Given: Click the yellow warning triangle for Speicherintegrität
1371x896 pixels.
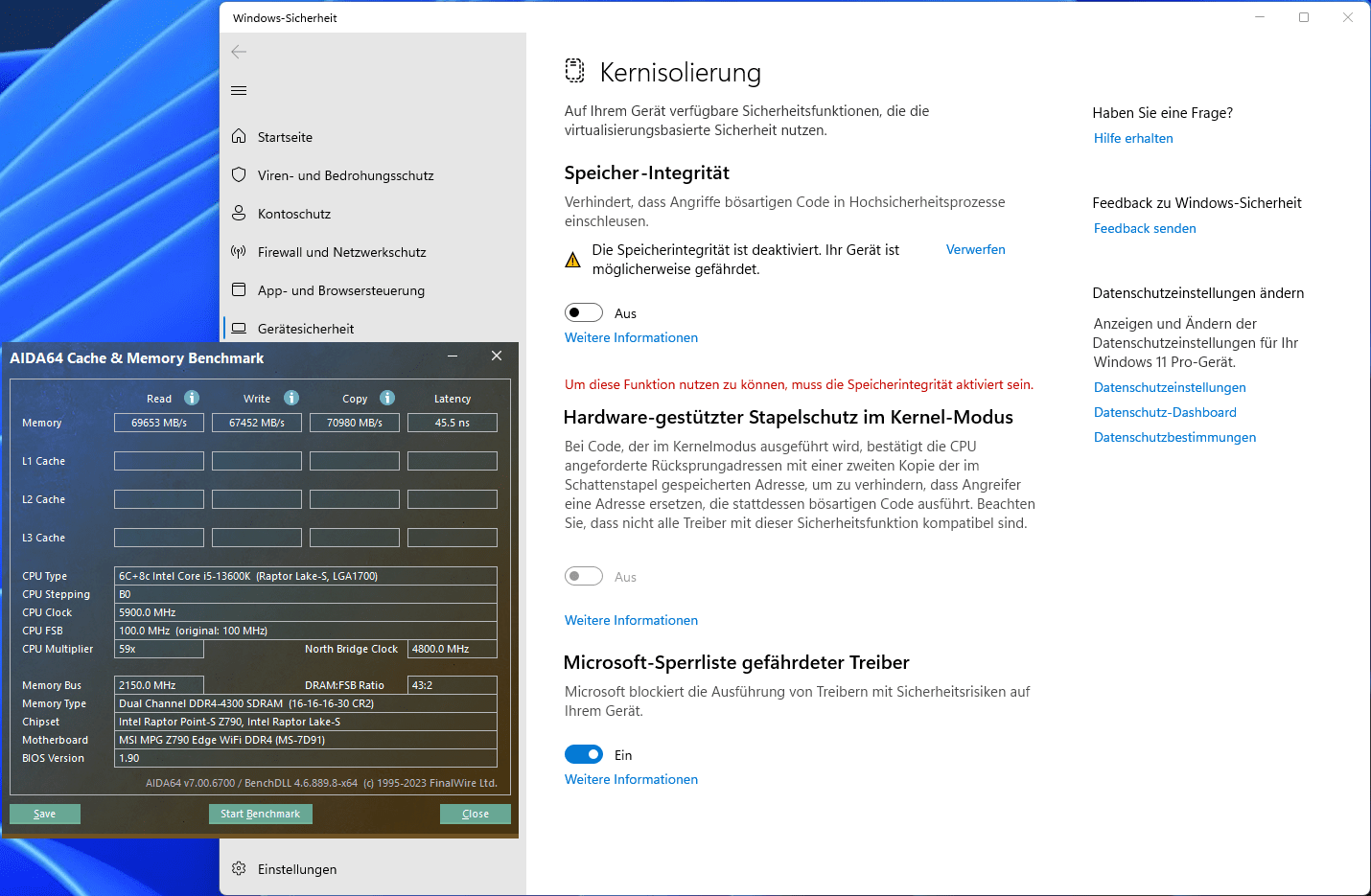Looking at the screenshot, I should point(572,260).
